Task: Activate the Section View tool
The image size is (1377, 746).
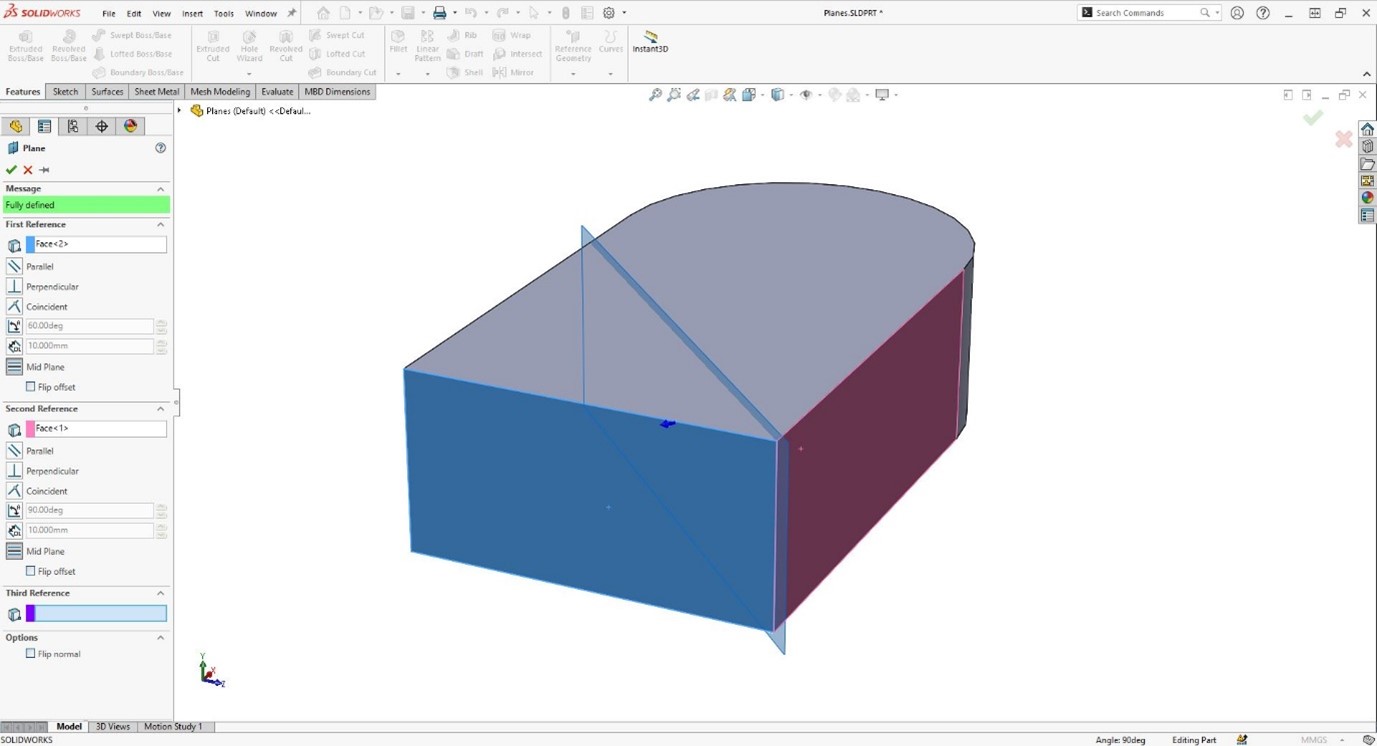Action: [729, 94]
